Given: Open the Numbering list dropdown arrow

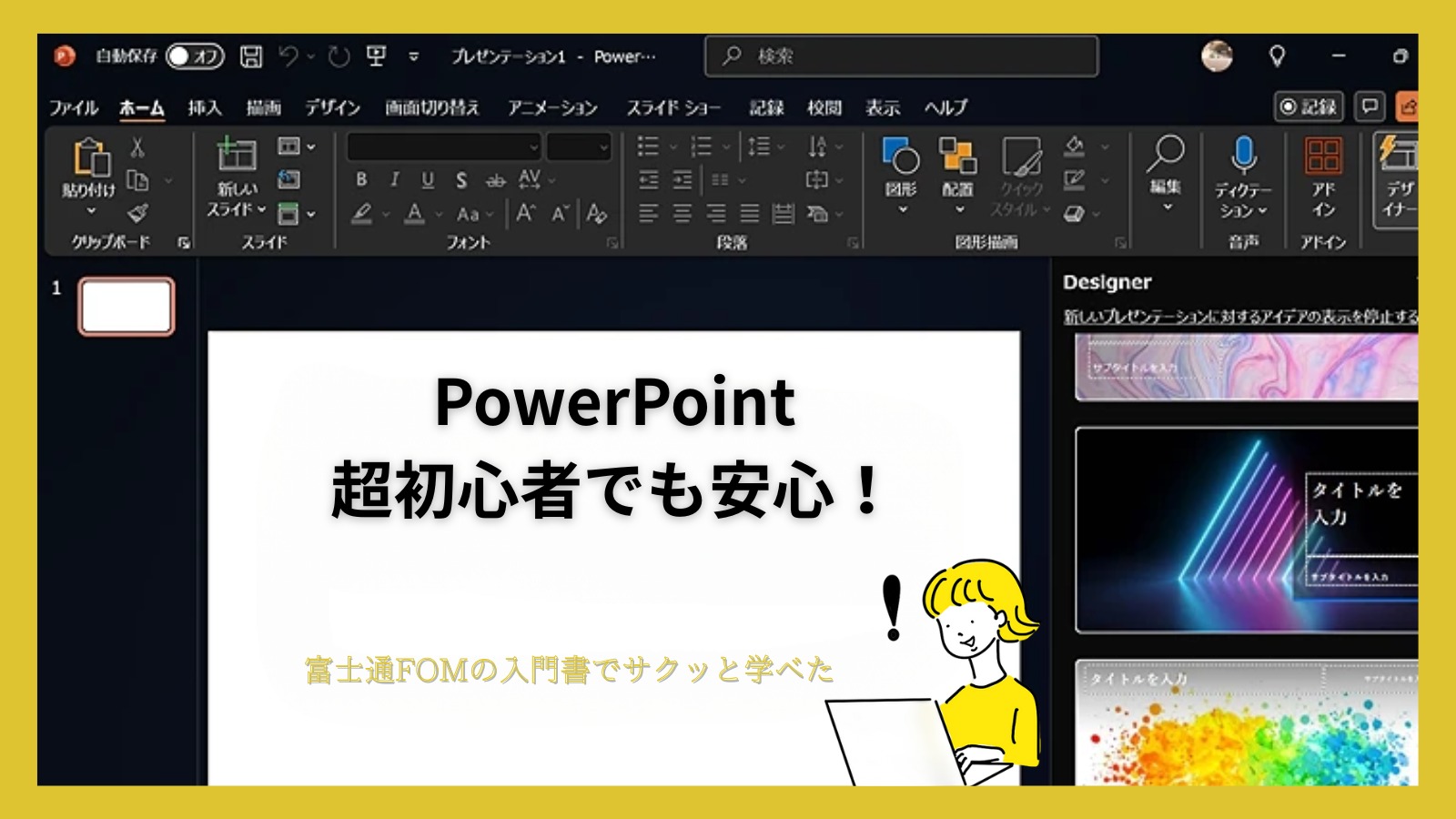Looking at the screenshot, I should [x=726, y=147].
